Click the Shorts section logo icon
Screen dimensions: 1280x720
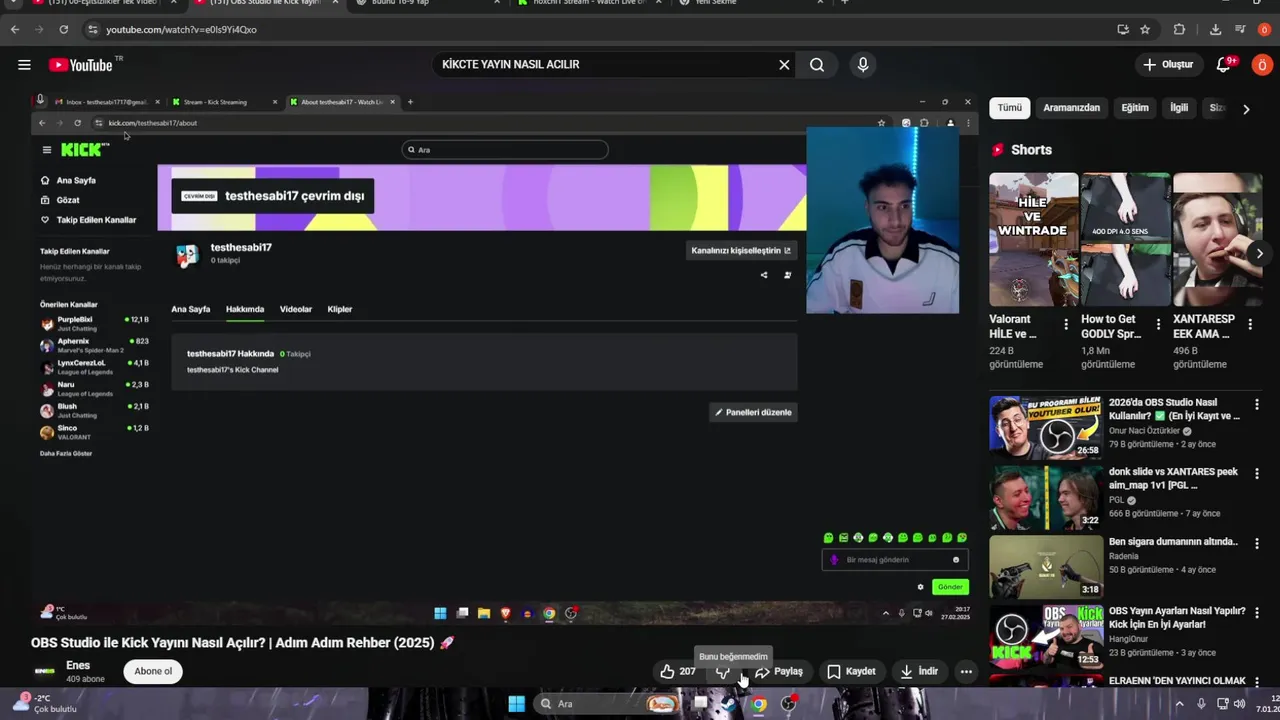tap(997, 150)
